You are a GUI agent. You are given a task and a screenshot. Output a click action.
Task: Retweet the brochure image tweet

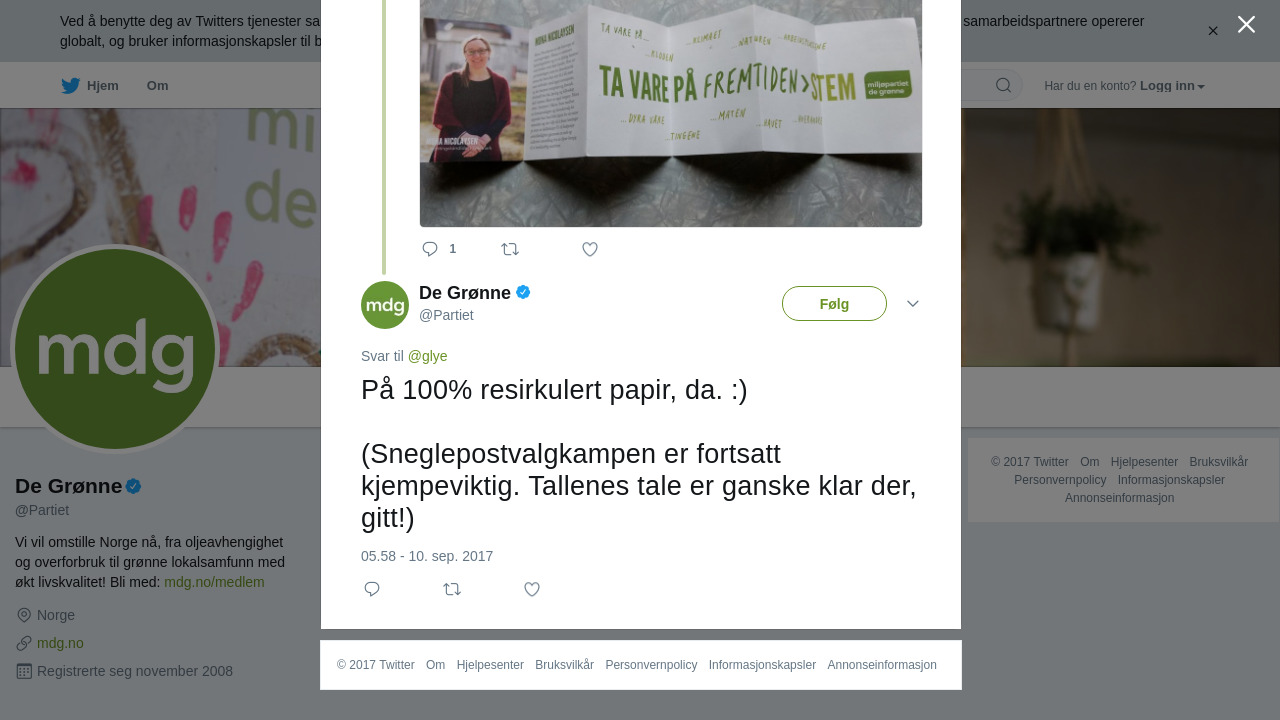(510, 249)
